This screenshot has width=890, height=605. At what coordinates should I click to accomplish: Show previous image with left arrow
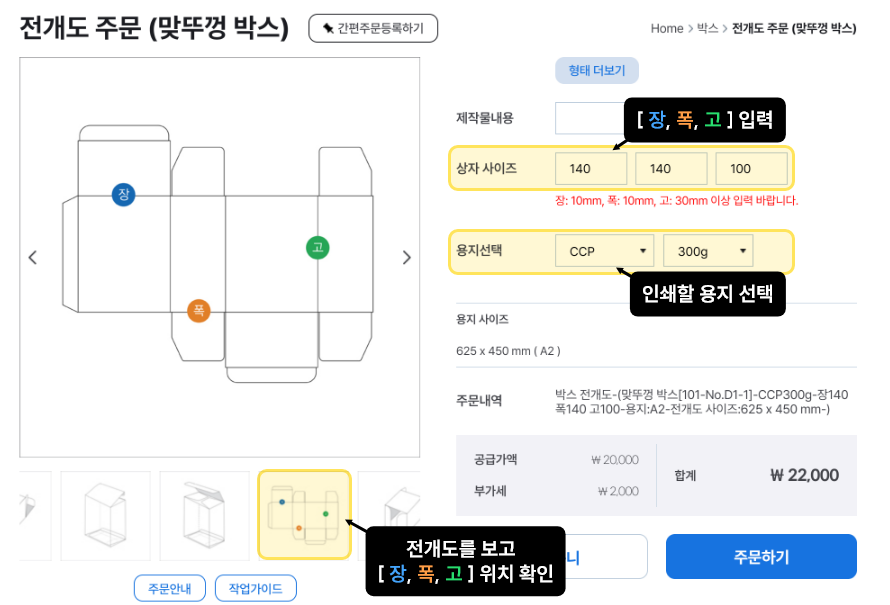click(33, 258)
